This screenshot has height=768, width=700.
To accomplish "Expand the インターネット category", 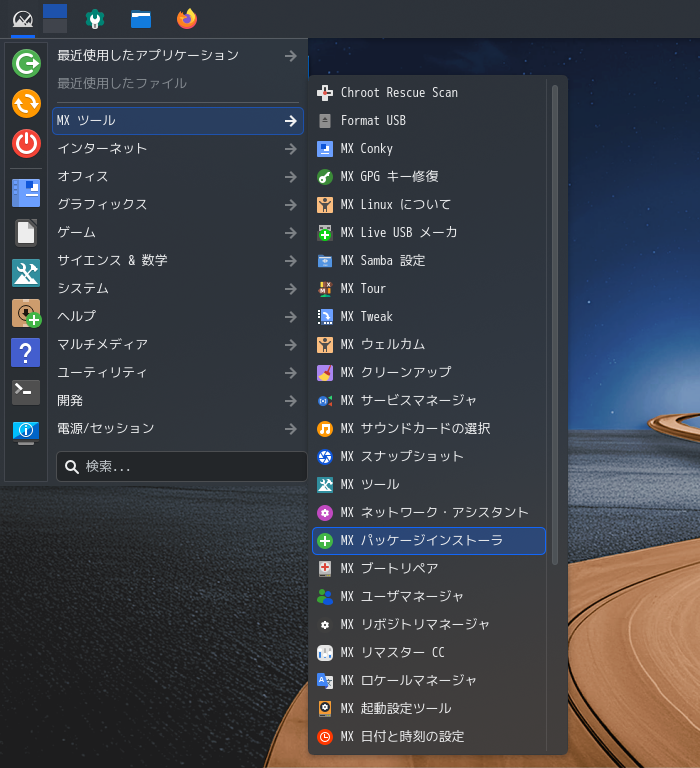I will (x=178, y=148).
